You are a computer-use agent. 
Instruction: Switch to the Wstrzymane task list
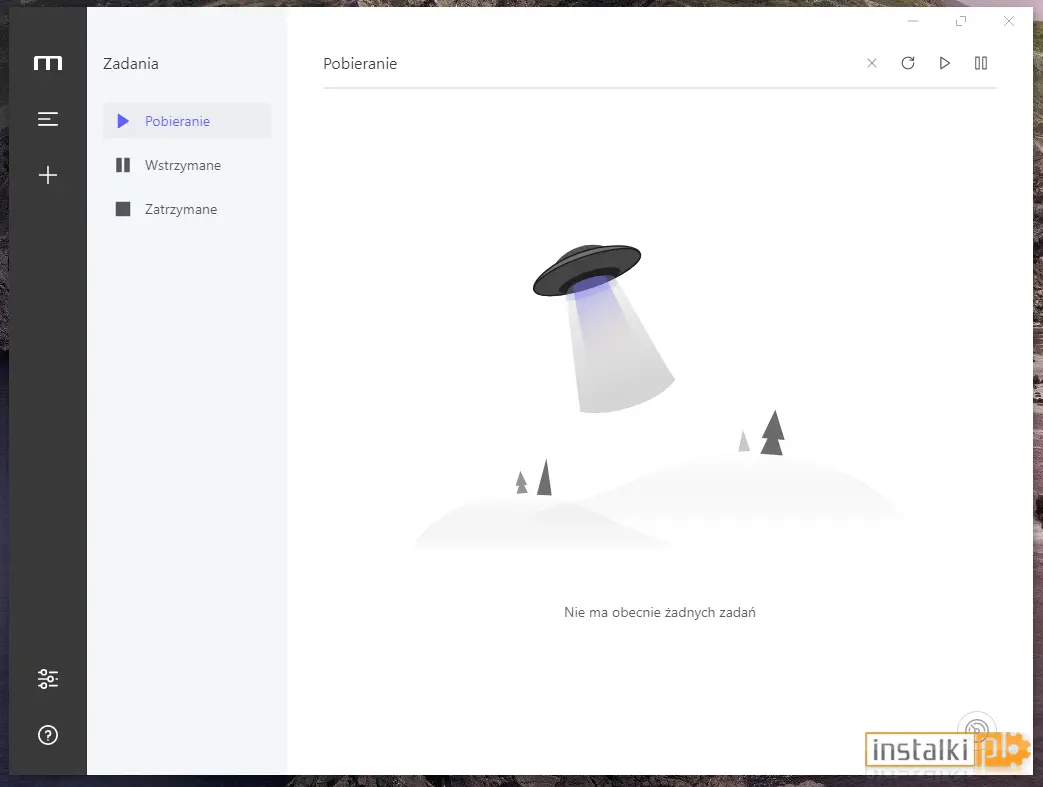click(x=187, y=165)
